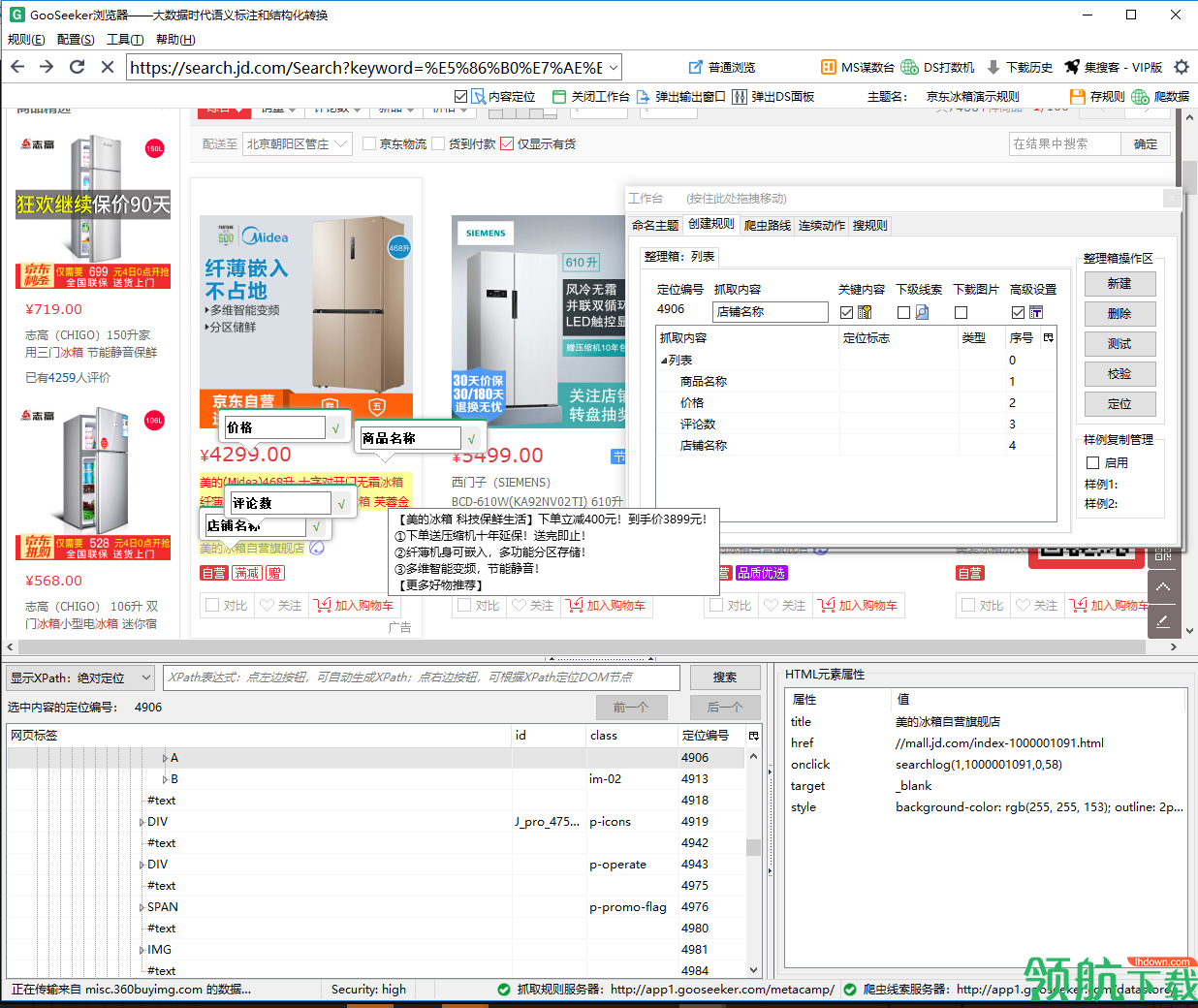Enable 启用 sample copy checkbox

(x=1092, y=462)
